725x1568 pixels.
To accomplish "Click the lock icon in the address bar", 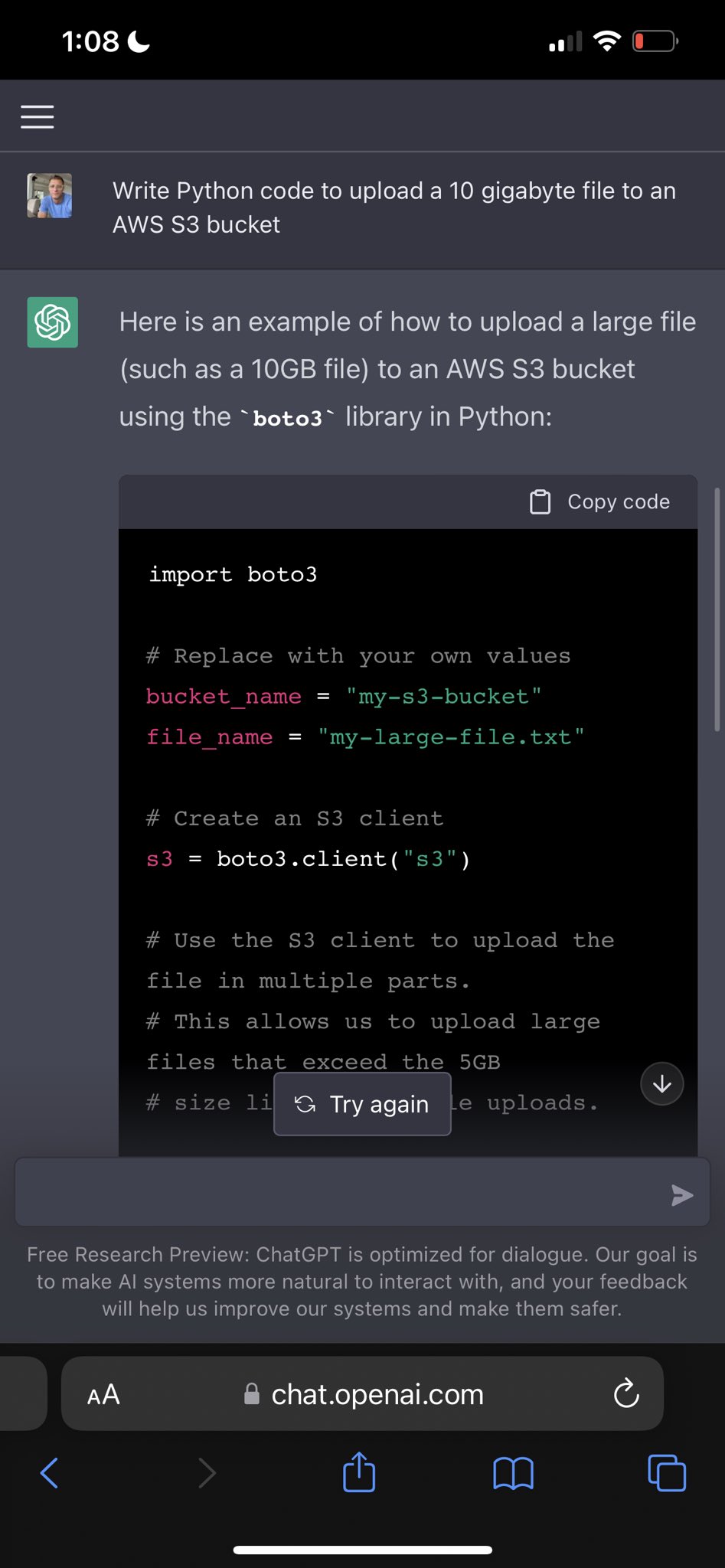I will tap(251, 1394).
